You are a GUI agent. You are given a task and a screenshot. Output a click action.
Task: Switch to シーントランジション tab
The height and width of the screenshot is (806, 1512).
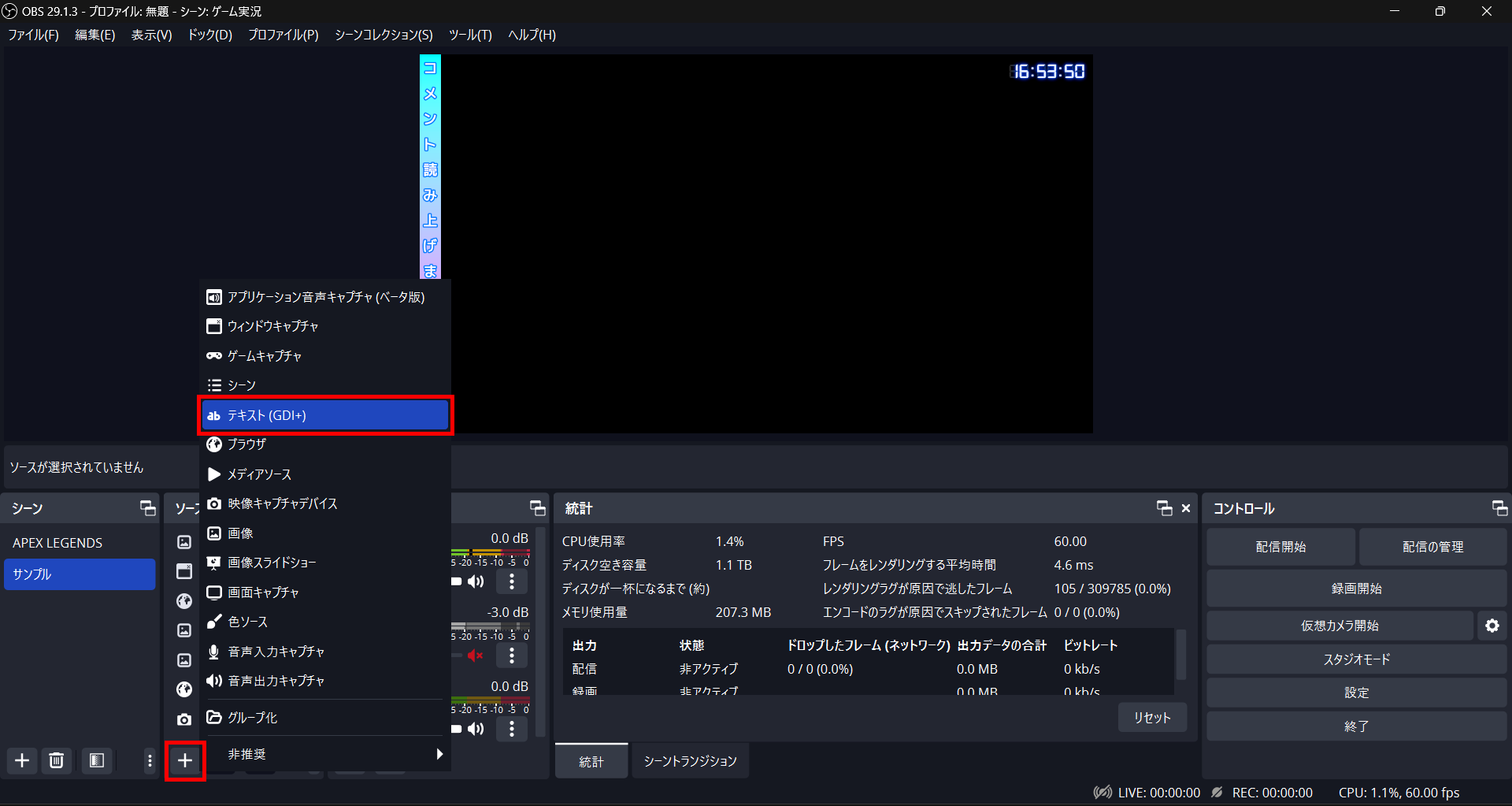click(x=690, y=761)
